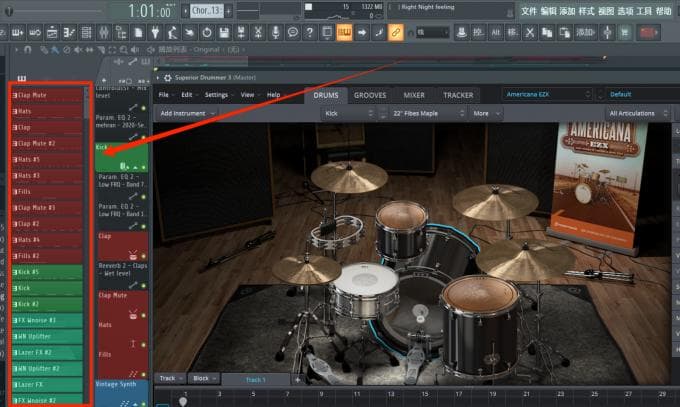
Task: Adjust the main volume knob top left
Action: click(x=9, y=11)
